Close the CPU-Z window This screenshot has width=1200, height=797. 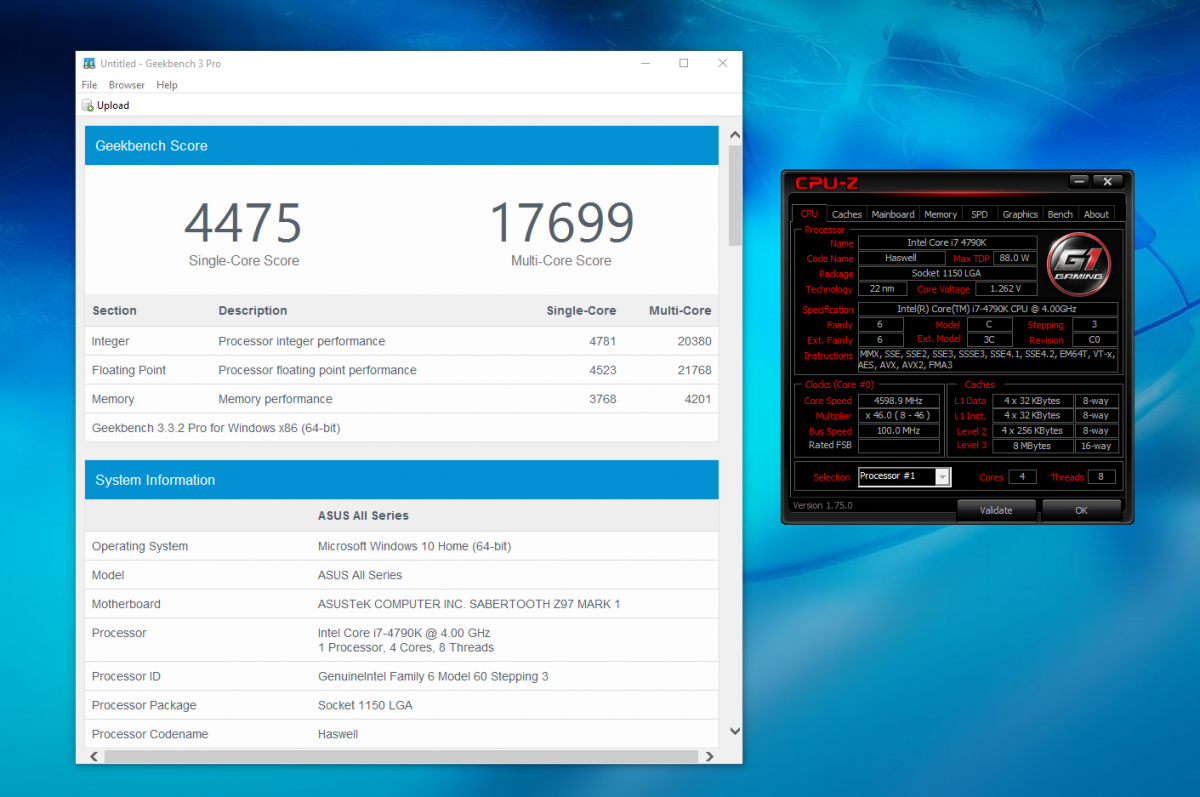pos(1108,181)
